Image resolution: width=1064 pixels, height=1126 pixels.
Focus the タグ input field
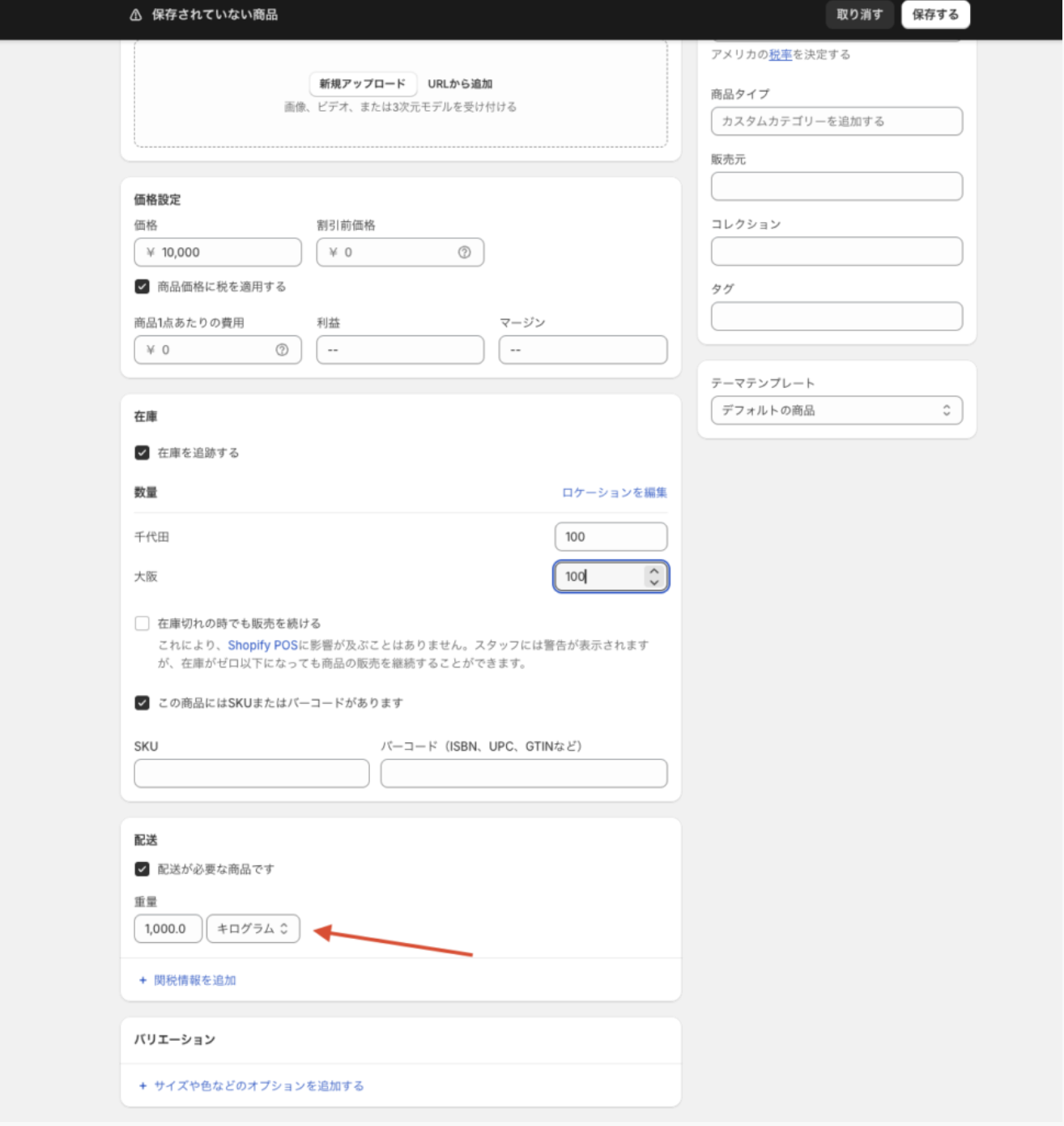click(x=836, y=316)
